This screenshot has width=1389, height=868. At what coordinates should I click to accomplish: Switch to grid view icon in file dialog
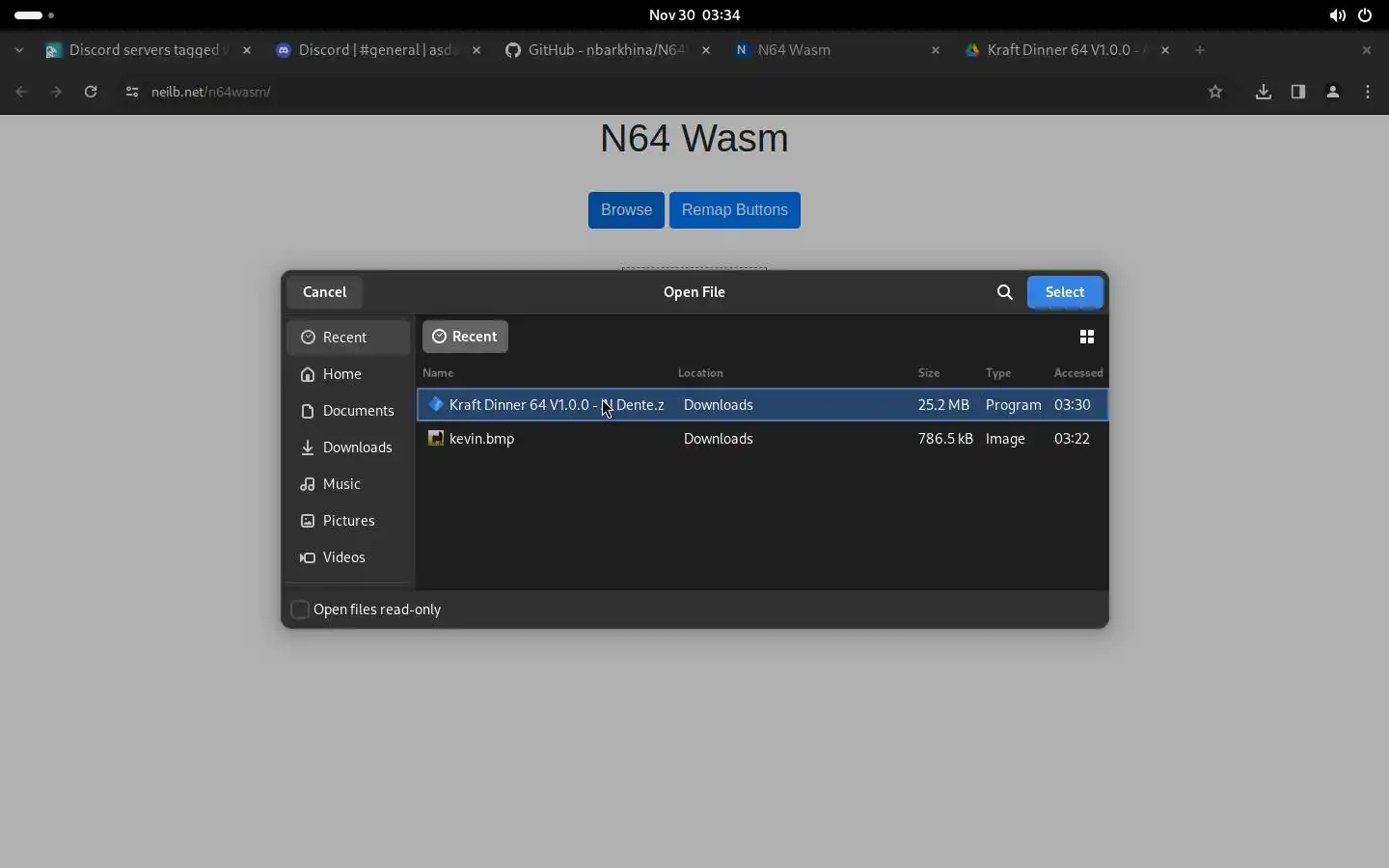pyautogui.click(x=1087, y=337)
